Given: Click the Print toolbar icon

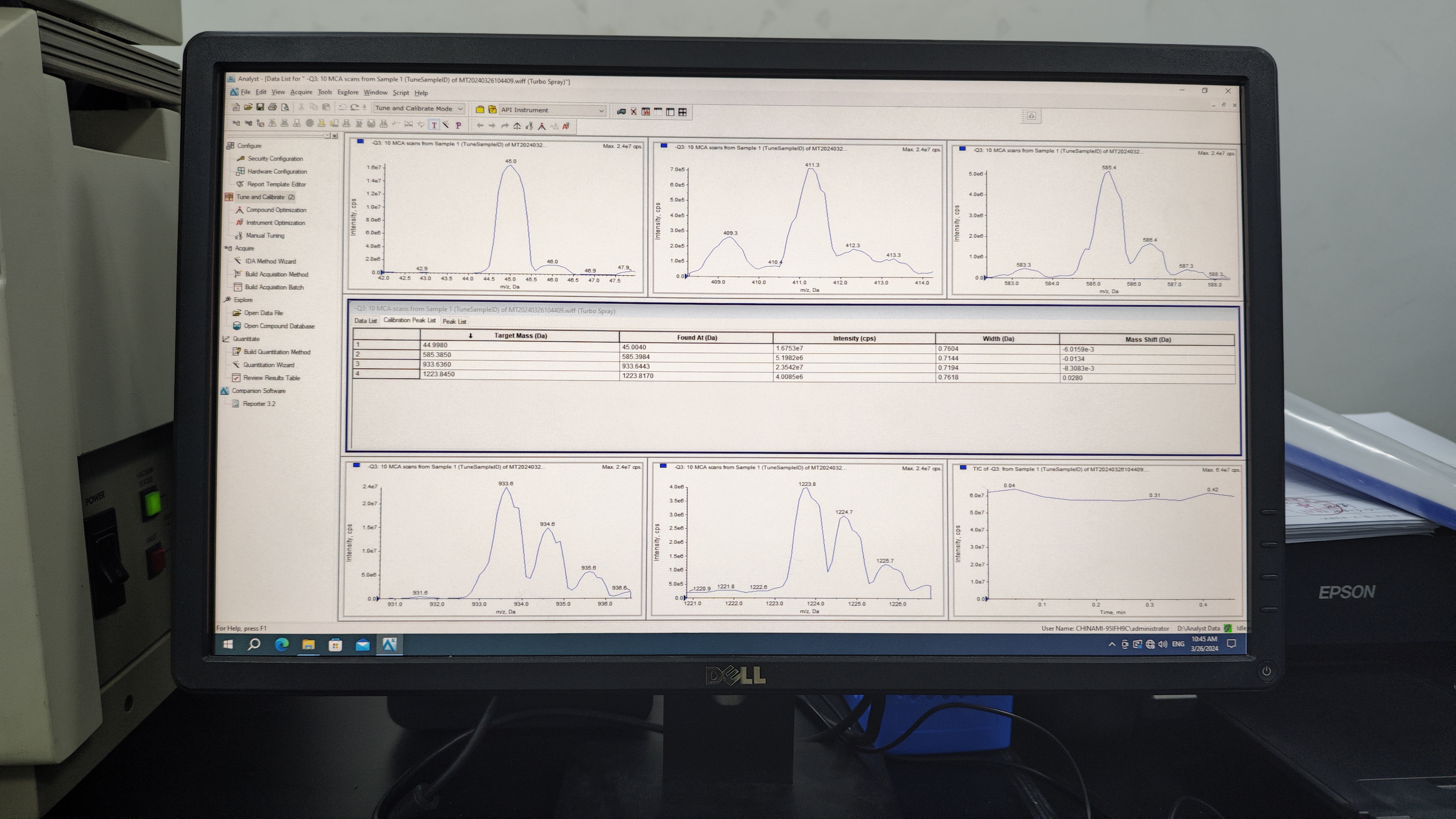Looking at the screenshot, I should point(272,107).
